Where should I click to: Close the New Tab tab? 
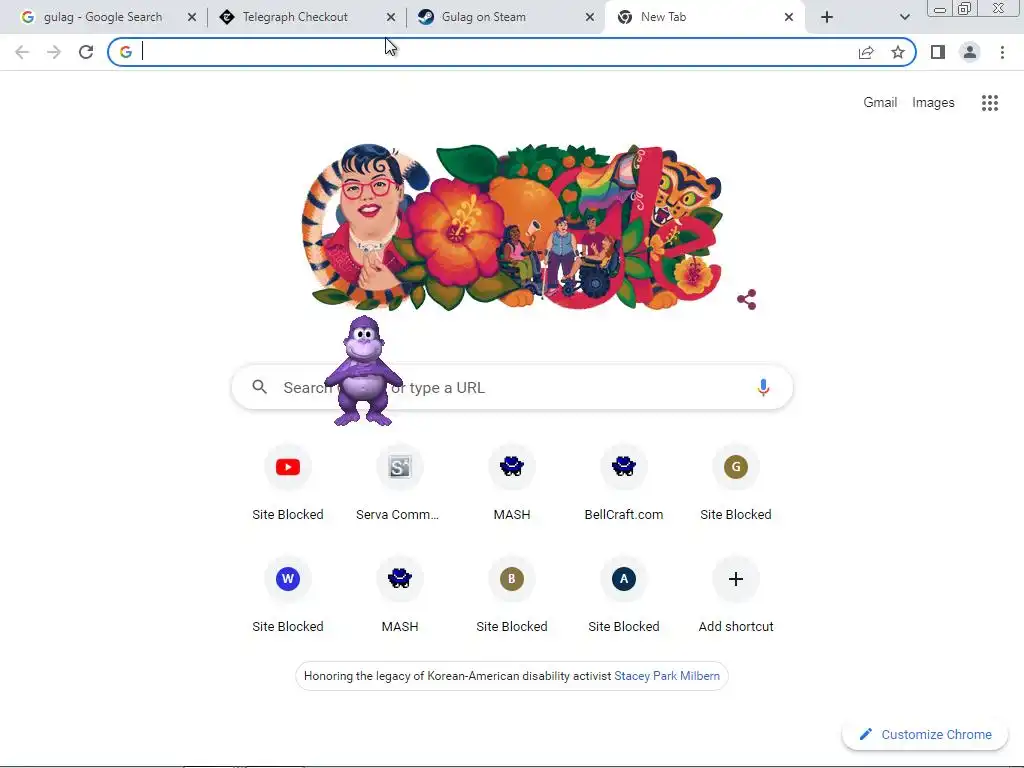789,17
